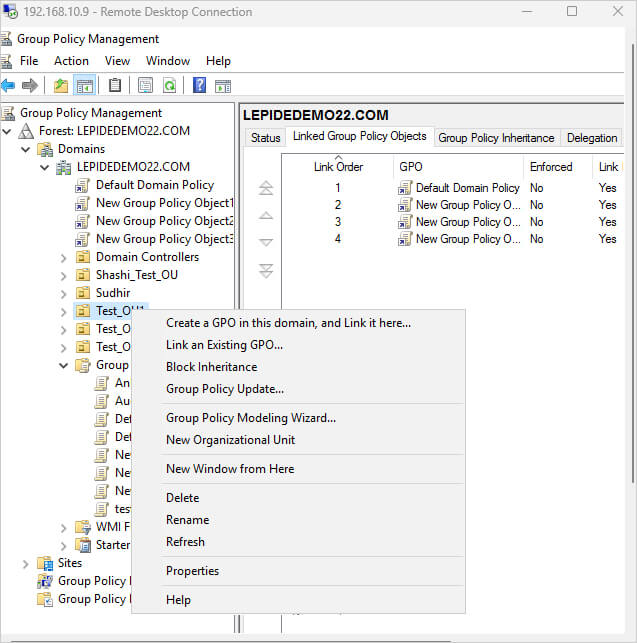The width and height of the screenshot is (637, 643).
Task: Open the File menu
Action: (29, 61)
